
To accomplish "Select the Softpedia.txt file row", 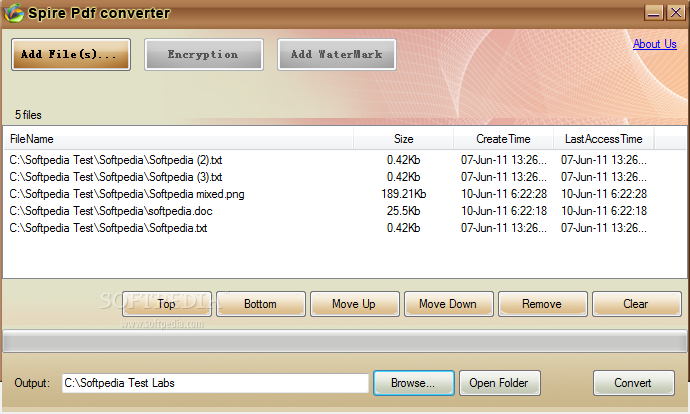I will click(344, 228).
